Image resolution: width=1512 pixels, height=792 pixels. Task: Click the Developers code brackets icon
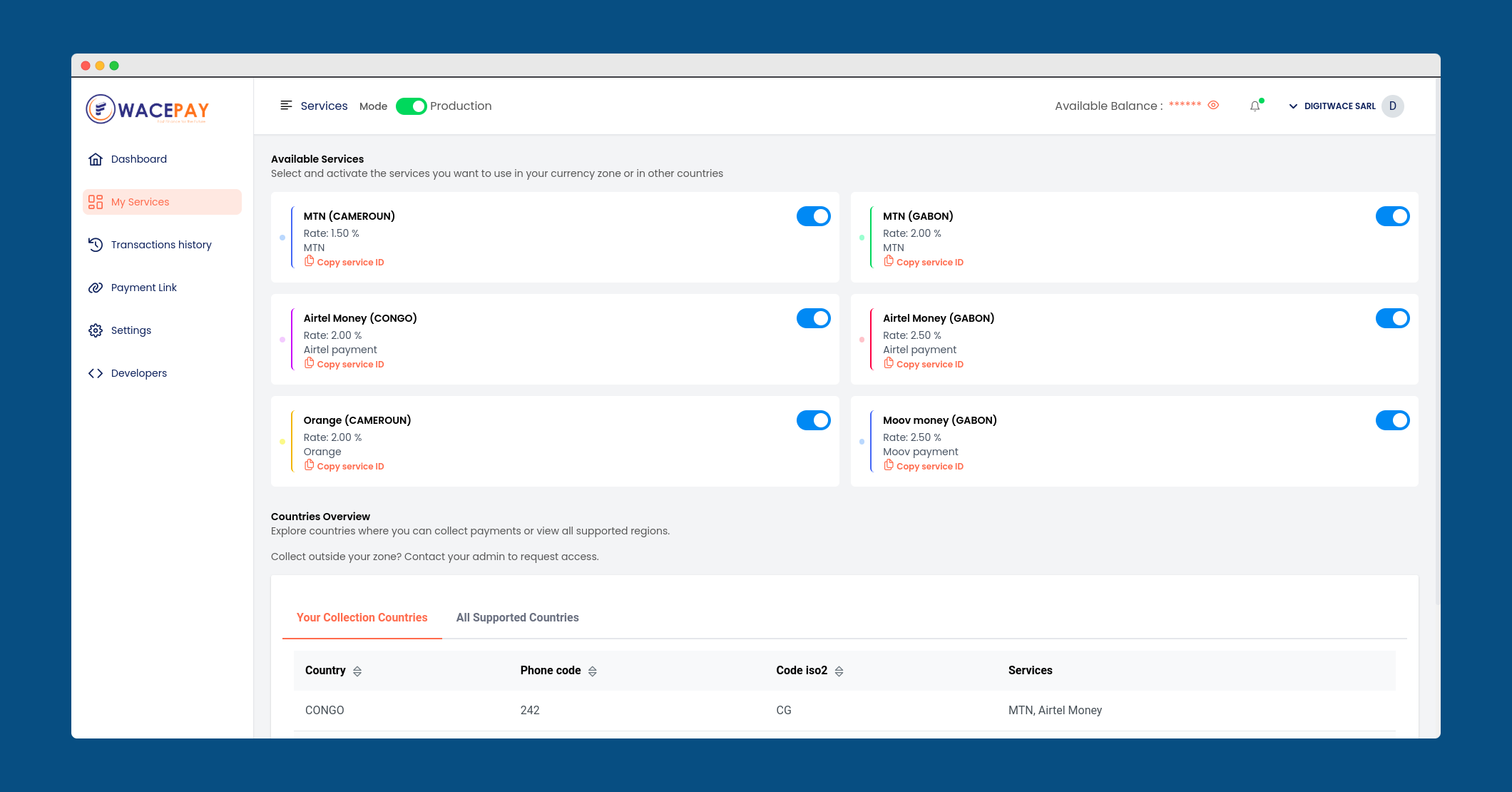click(96, 373)
